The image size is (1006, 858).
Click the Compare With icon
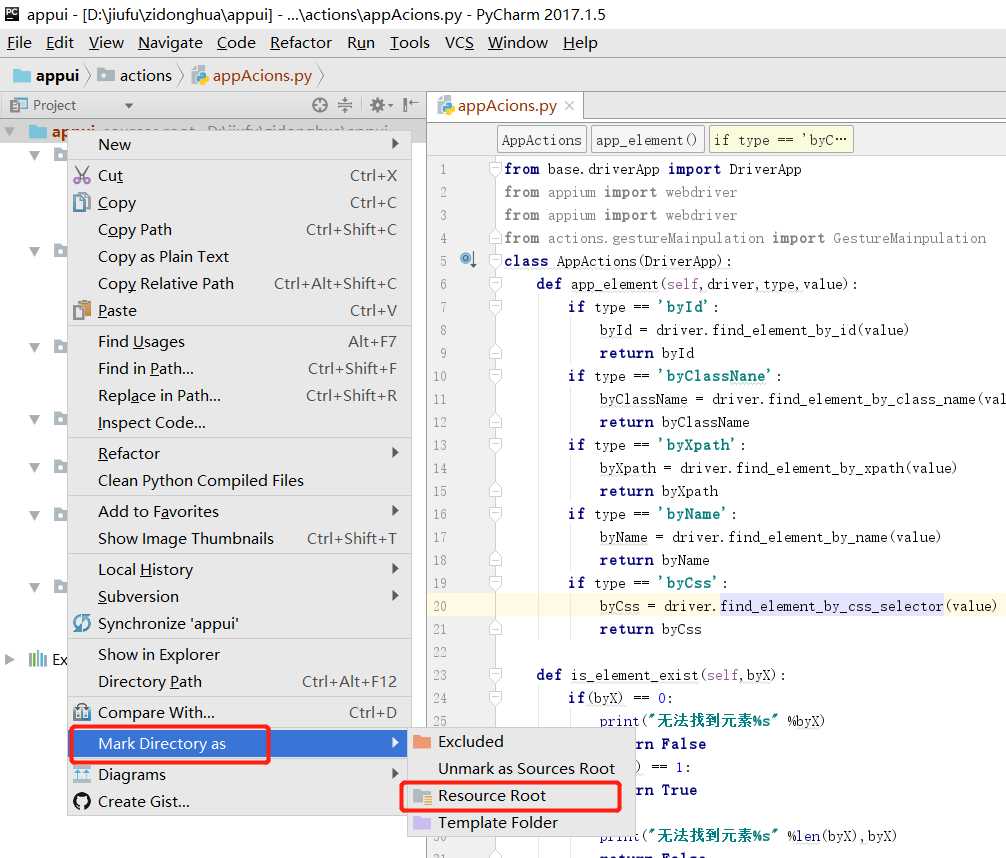point(81,712)
